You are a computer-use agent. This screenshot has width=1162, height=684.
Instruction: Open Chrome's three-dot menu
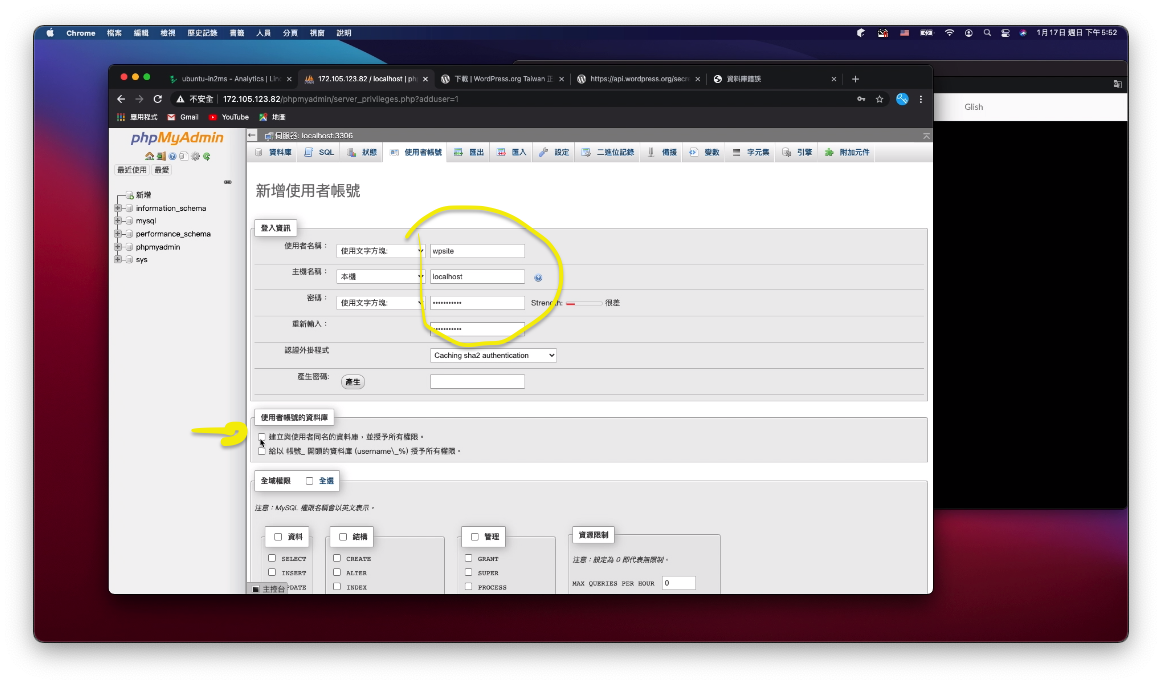click(x=921, y=99)
